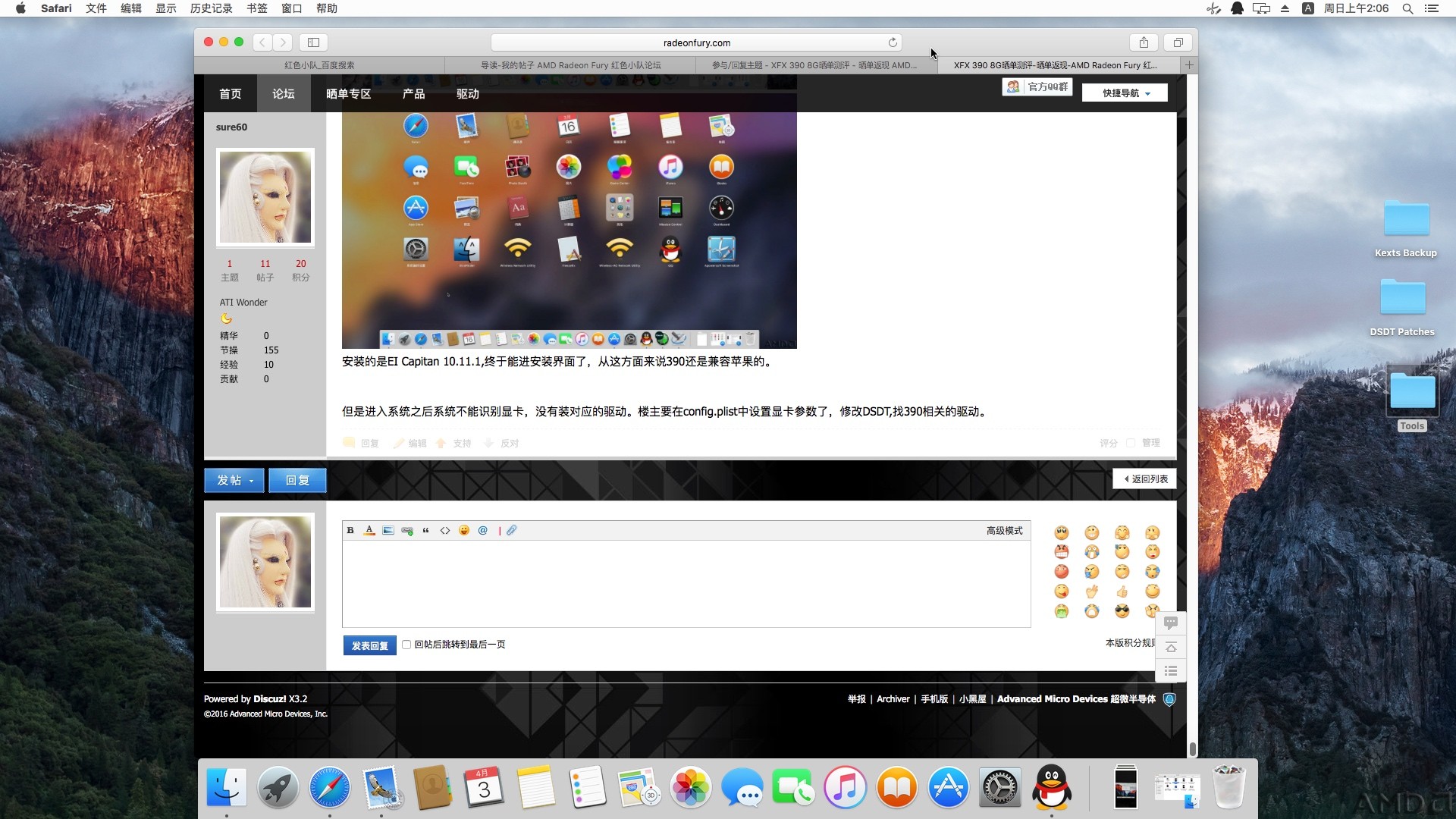Viewport: 1456px width, 819px height.
Task: Open sure60's profile from the username
Action: coord(231,127)
